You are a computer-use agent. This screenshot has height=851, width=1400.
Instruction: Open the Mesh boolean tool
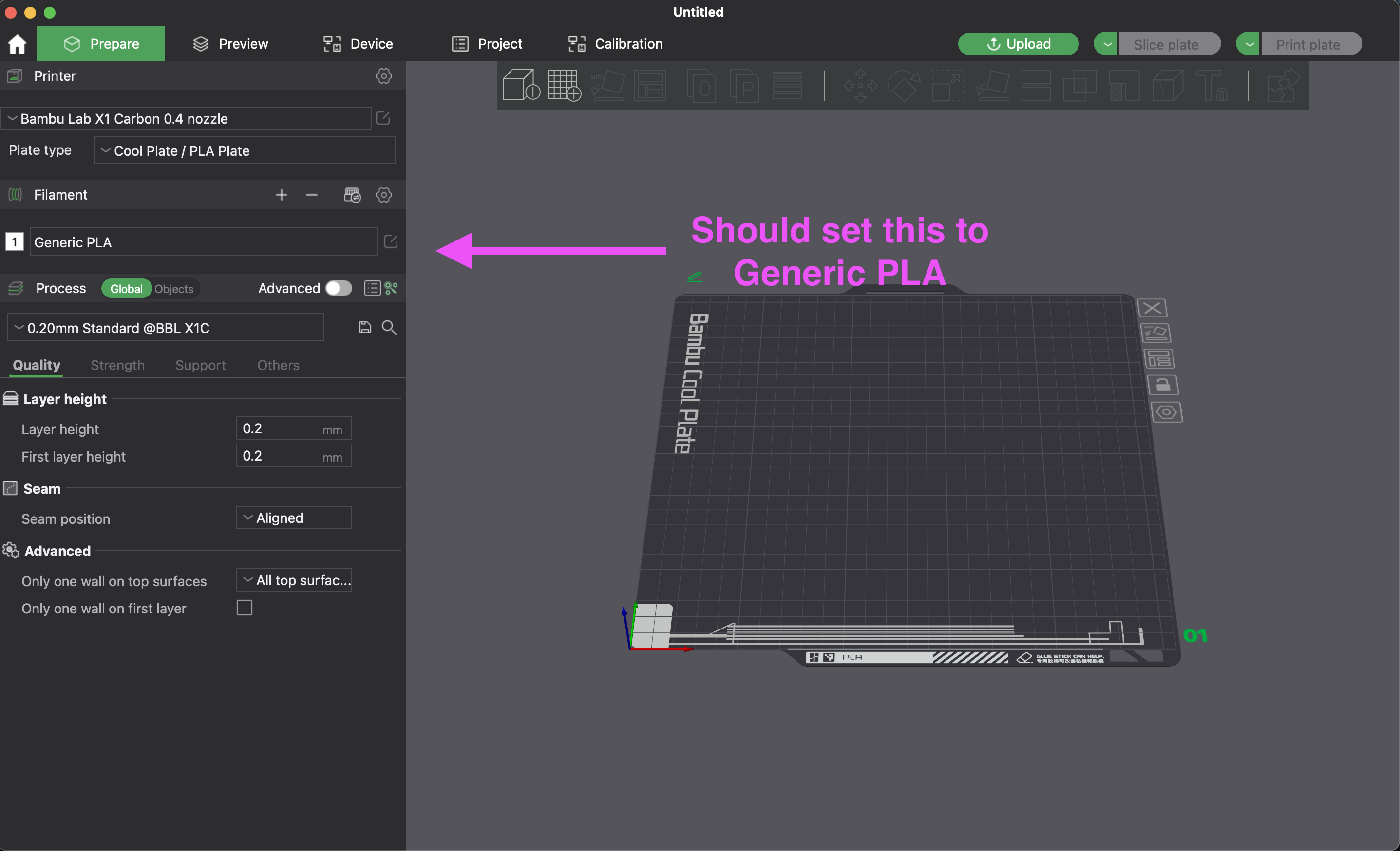1079,86
